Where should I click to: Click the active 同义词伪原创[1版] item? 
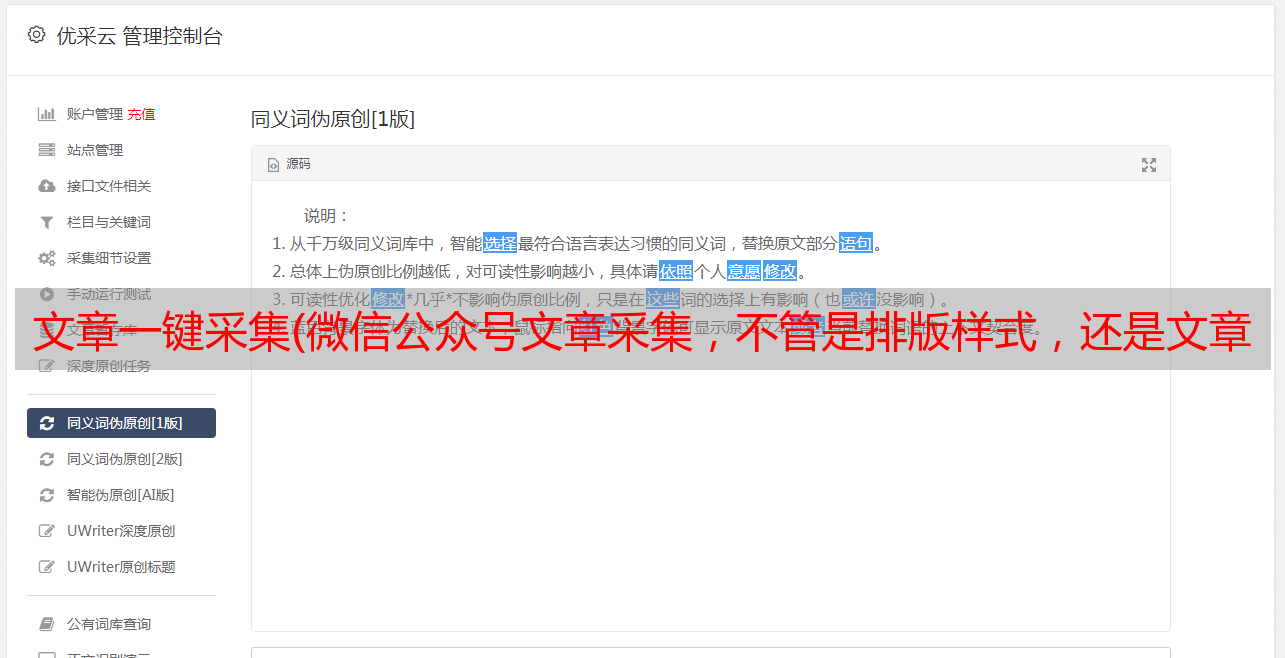[121, 423]
